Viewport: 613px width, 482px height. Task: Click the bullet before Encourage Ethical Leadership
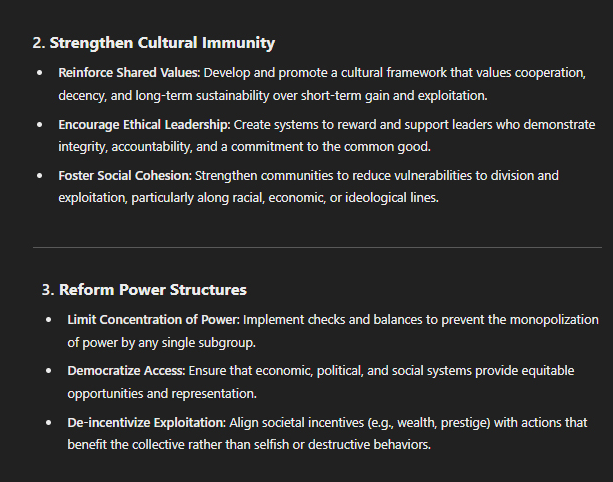(39, 125)
